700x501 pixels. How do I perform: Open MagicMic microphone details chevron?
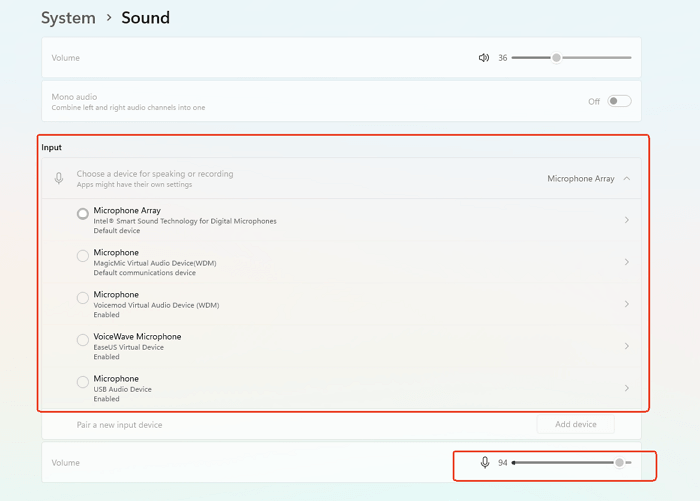626,262
